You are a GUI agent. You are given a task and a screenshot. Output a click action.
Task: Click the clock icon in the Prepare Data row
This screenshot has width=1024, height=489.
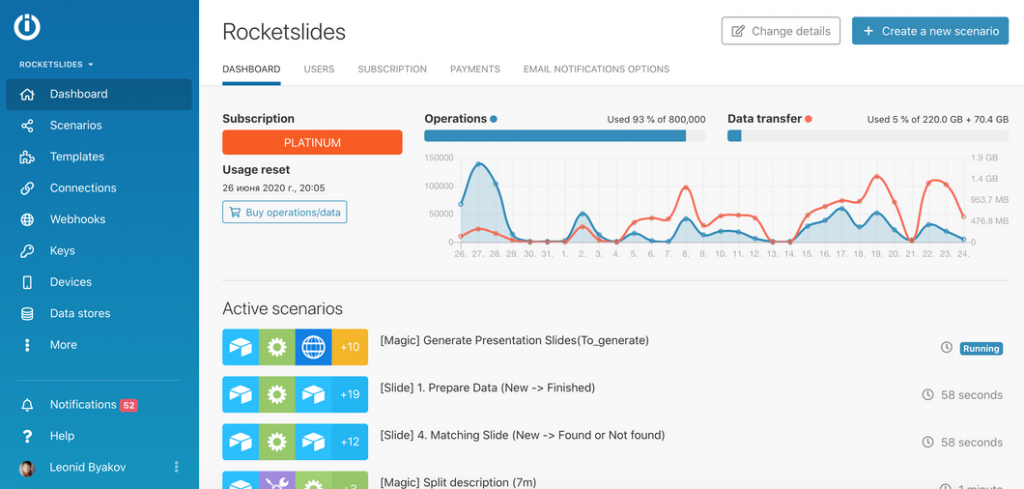coord(927,394)
